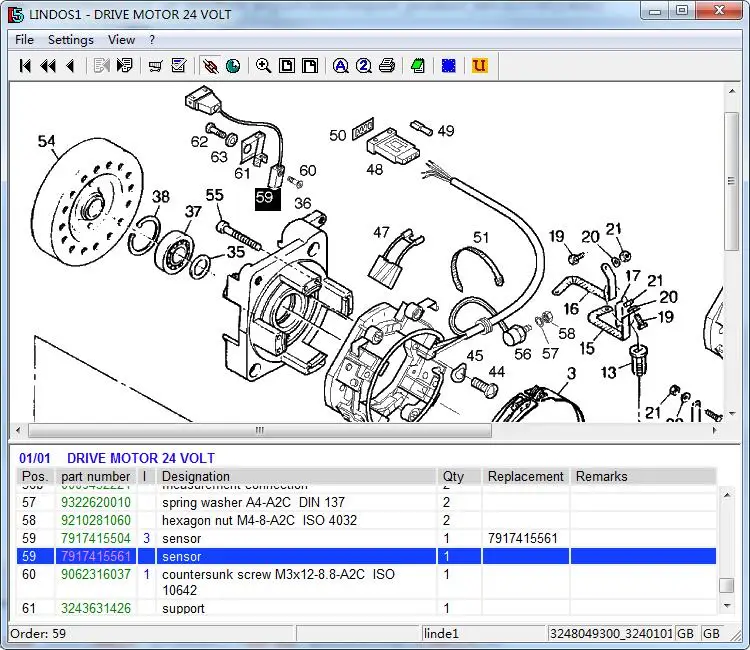Image resolution: width=750 pixels, height=650 pixels.
Task: Click the zoom in magnifier icon
Action: pos(263,66)
